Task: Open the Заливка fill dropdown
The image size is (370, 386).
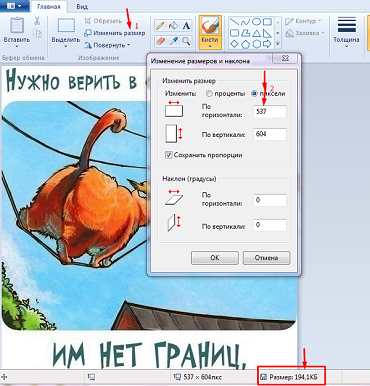Action: (305, 33)
